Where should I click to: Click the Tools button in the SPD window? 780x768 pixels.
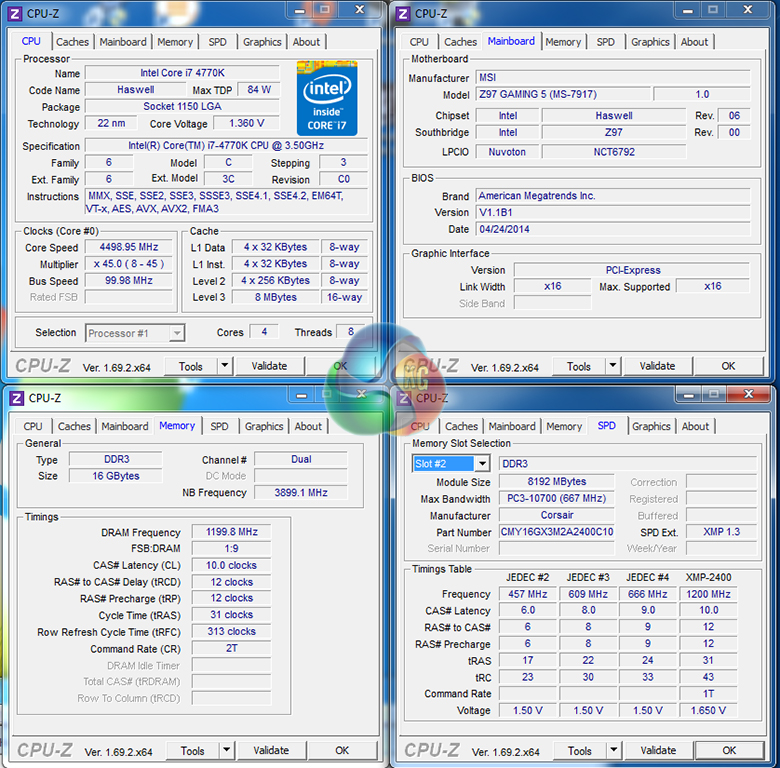click(579, 750)
